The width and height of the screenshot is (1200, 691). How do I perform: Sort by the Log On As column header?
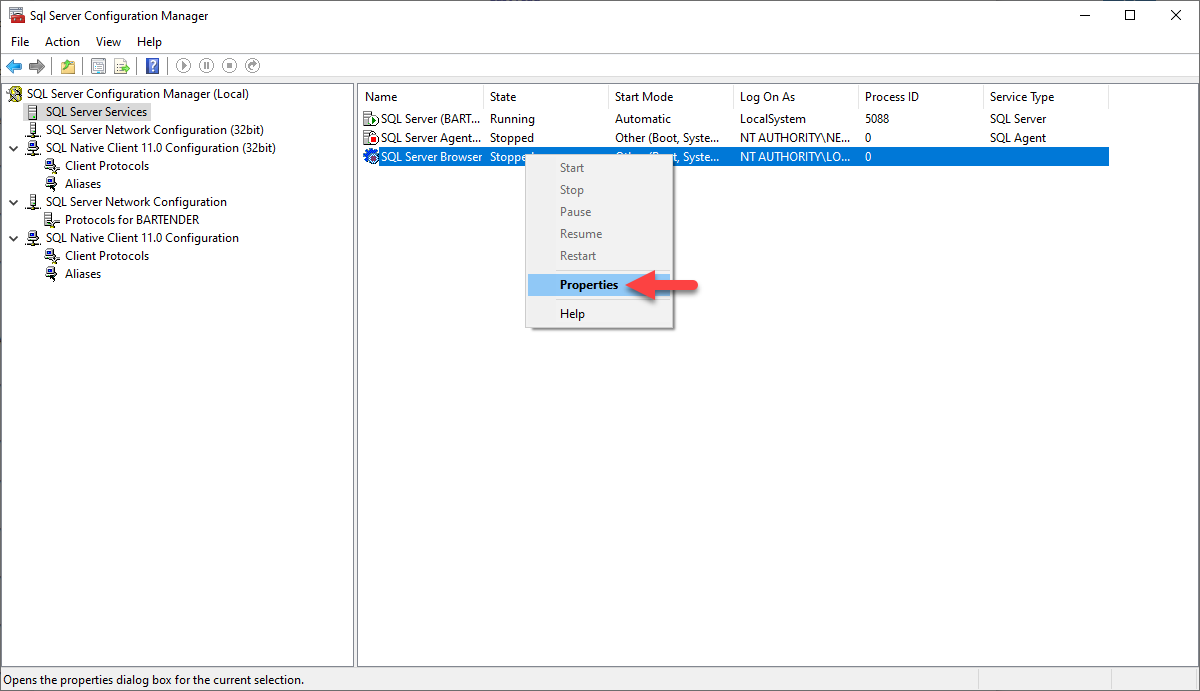796,97
